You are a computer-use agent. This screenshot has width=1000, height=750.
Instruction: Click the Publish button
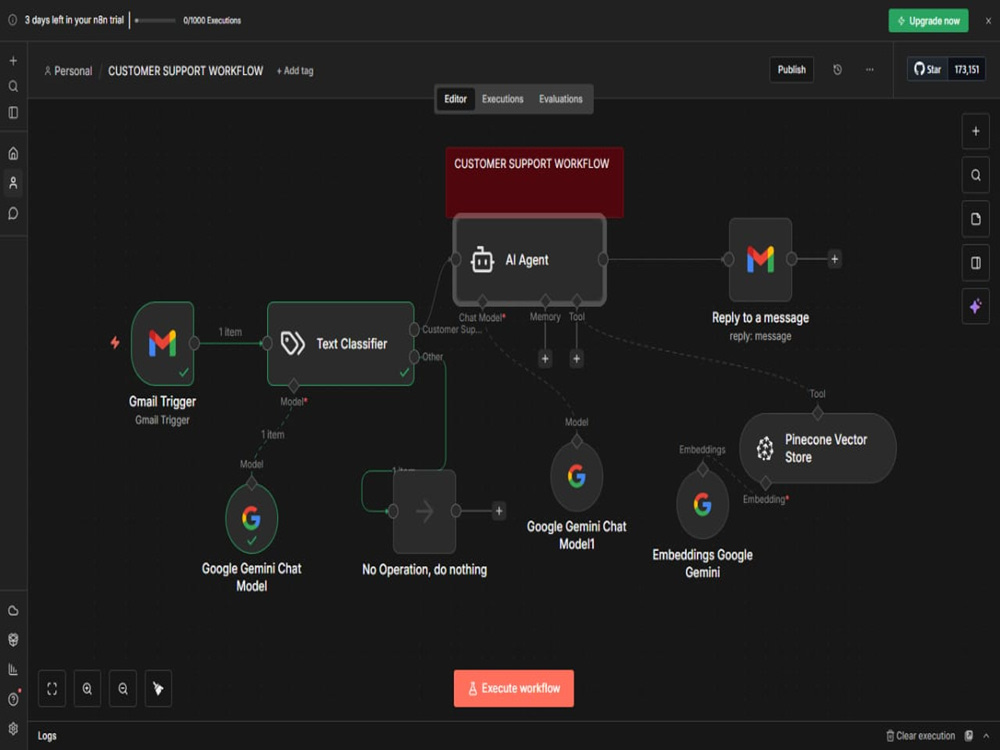pos(791,70)
